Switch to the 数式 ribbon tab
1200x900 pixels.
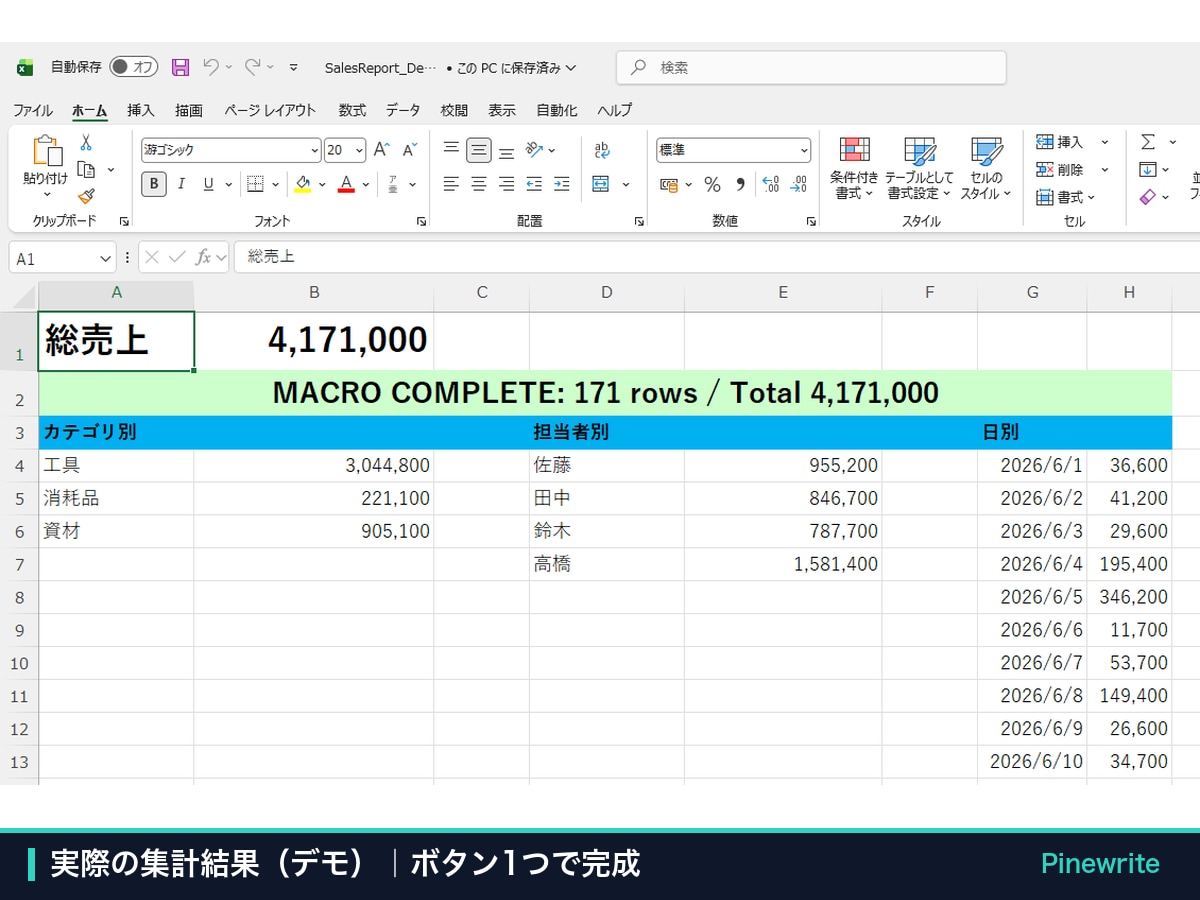point(352,110)
